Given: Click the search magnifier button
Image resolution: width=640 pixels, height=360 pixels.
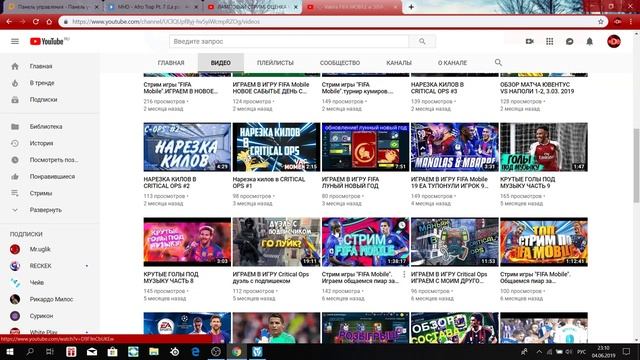Looking at the screenshot, I should click(x=422, y=41).
